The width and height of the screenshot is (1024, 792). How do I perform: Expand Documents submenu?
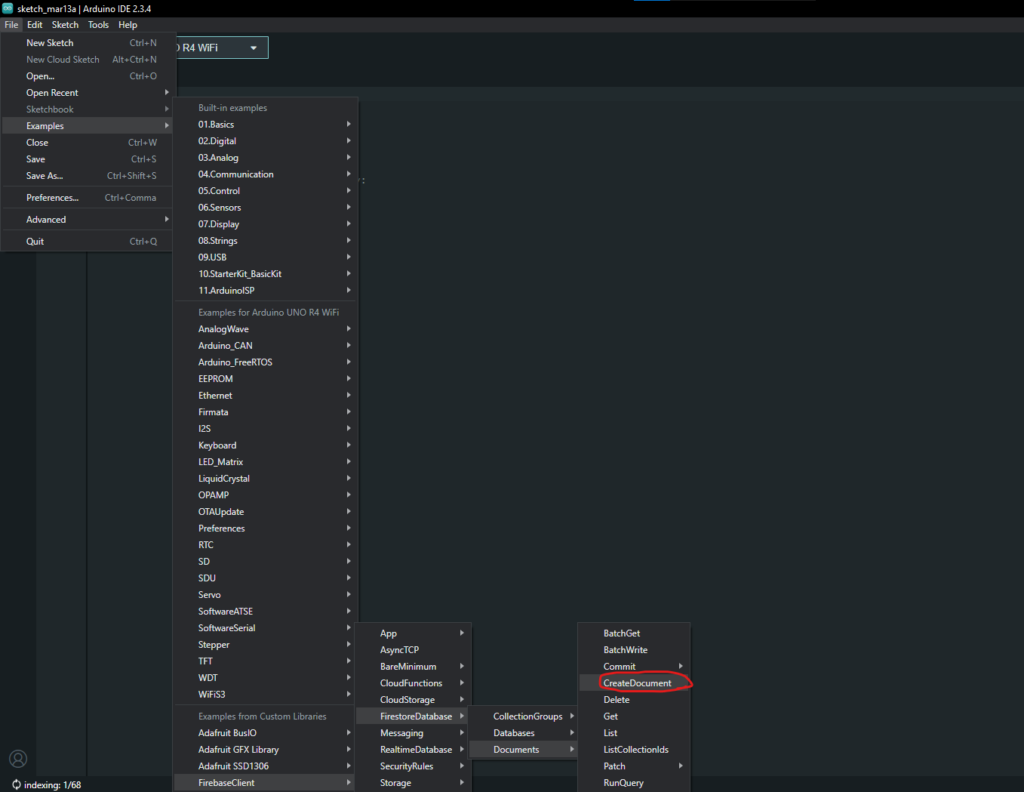pyautogui.click(x=524, y=750)
